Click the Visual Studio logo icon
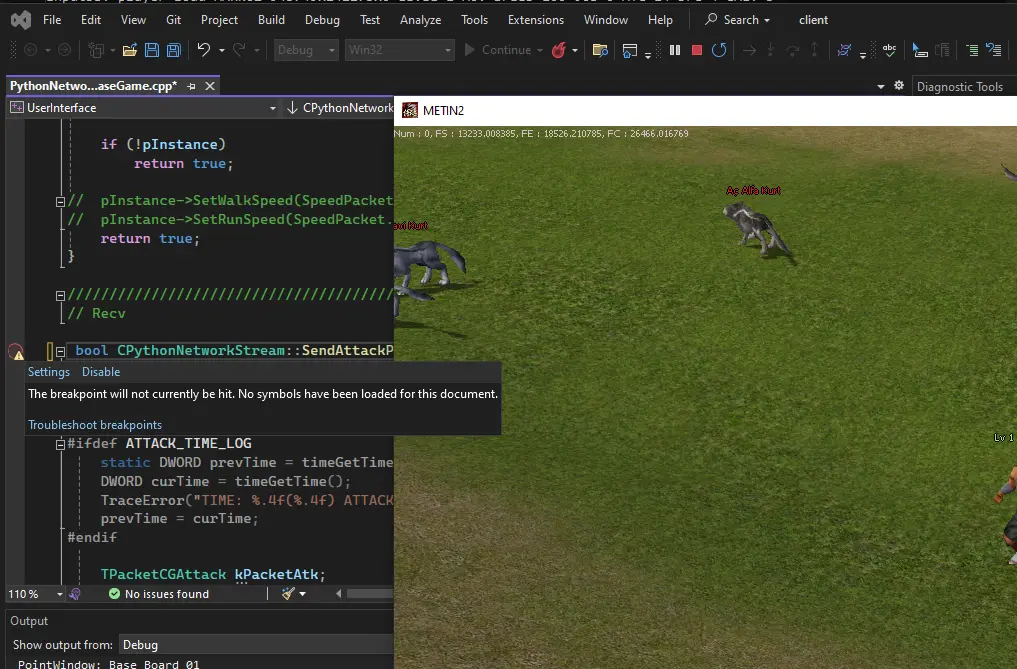The image size is (1017, 669). pyautogui.click(x=21, y=20)
